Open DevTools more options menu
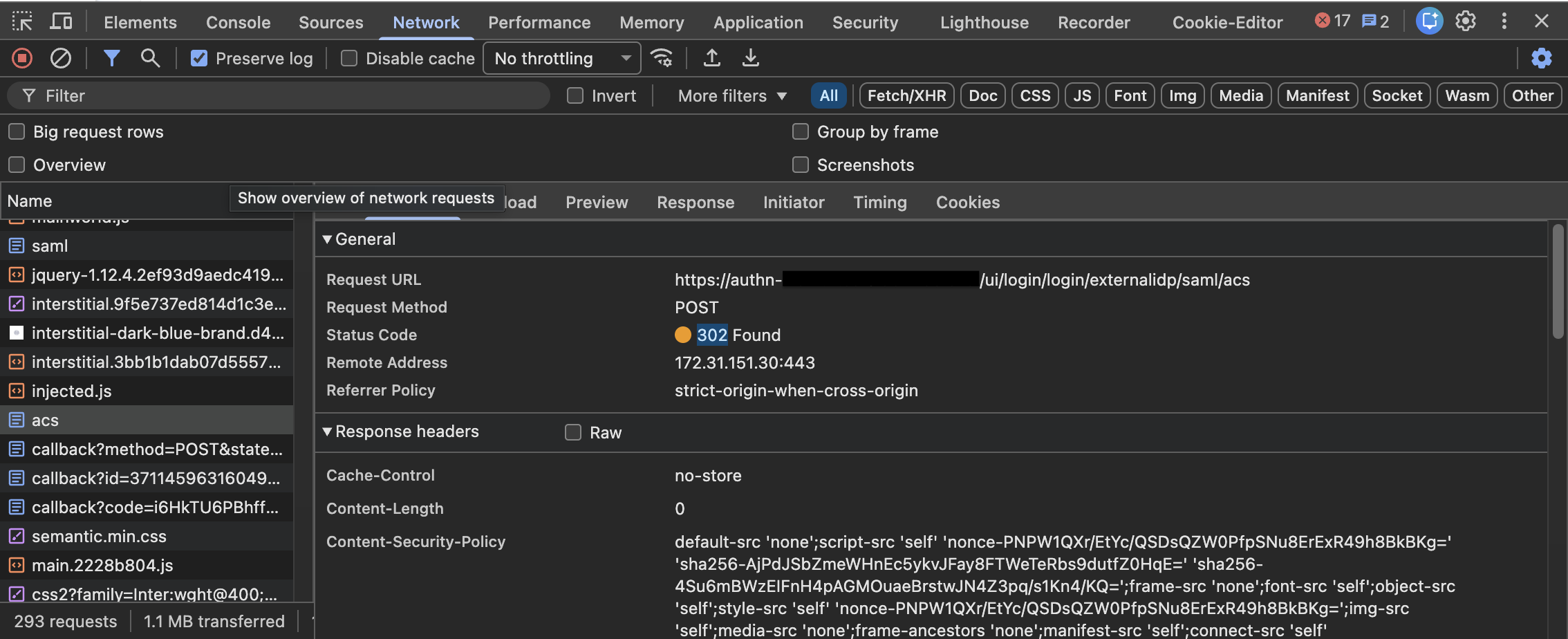Screen dimensions: 1568x639 [1504, 21]
